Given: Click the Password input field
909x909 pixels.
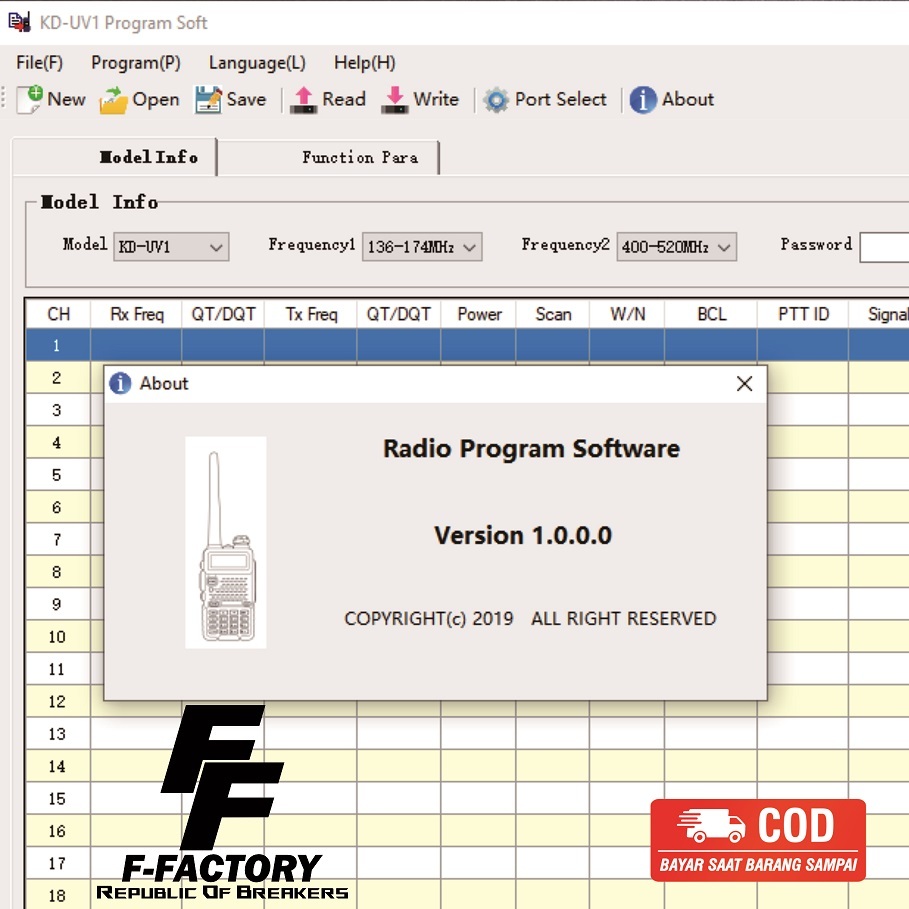Looking at the screenshot, I should pyautogui.click(x=883, y=247).
